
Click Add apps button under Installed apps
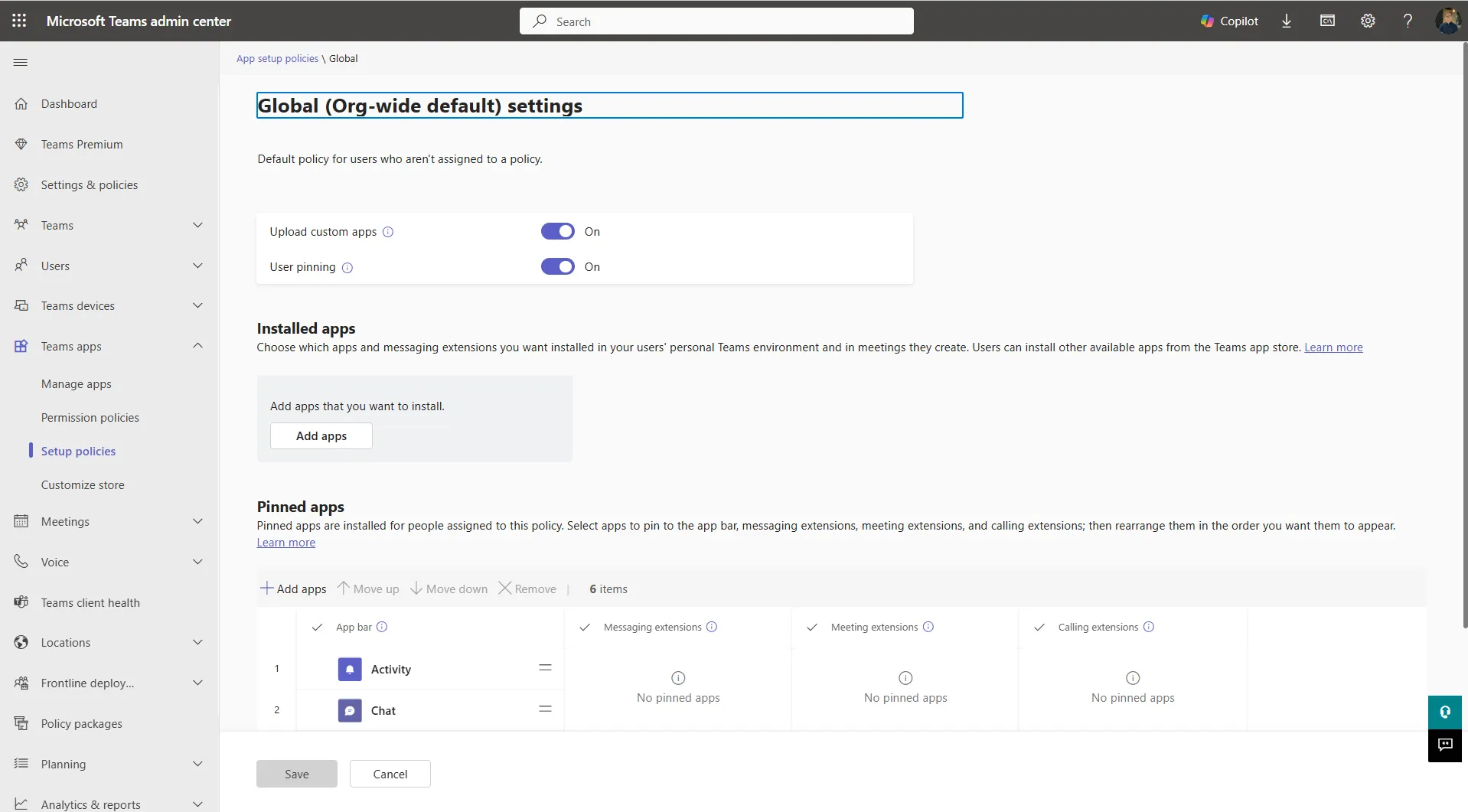tap(321, 435)
